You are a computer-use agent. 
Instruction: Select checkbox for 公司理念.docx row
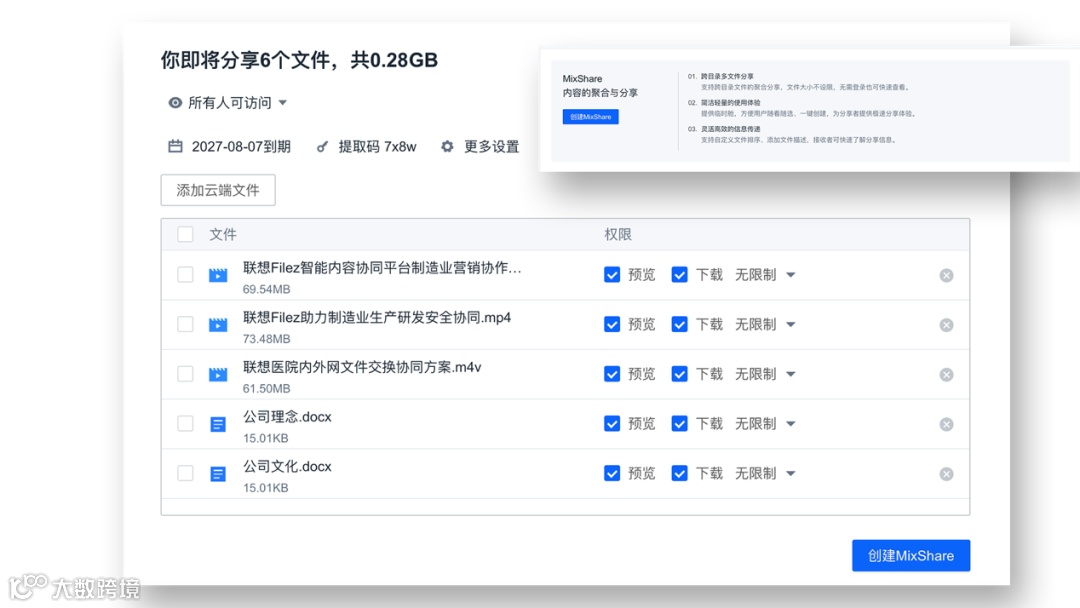185,423
